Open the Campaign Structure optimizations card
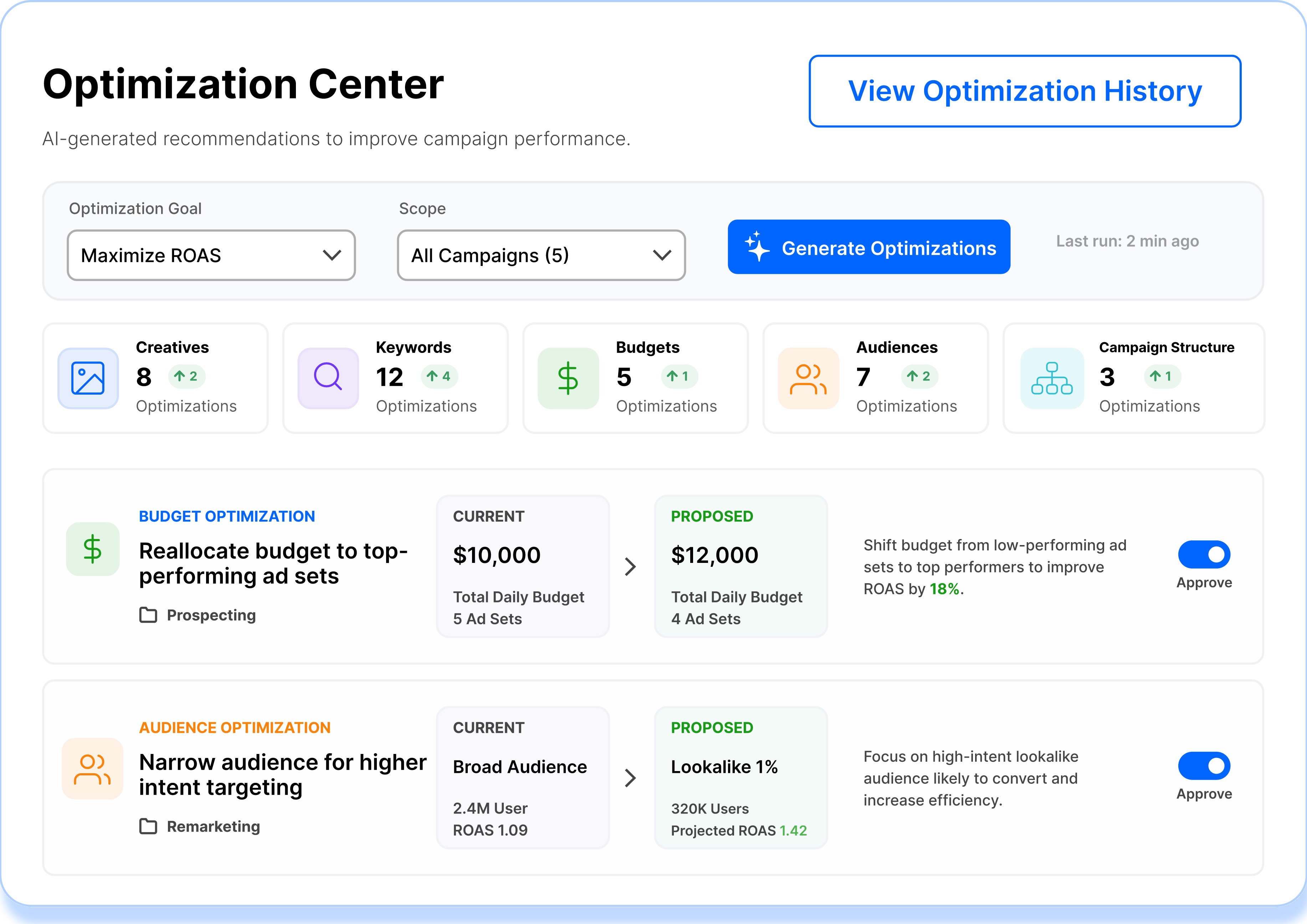Viewport: 1307px width, 924px height. click(x=1134, y=378)
